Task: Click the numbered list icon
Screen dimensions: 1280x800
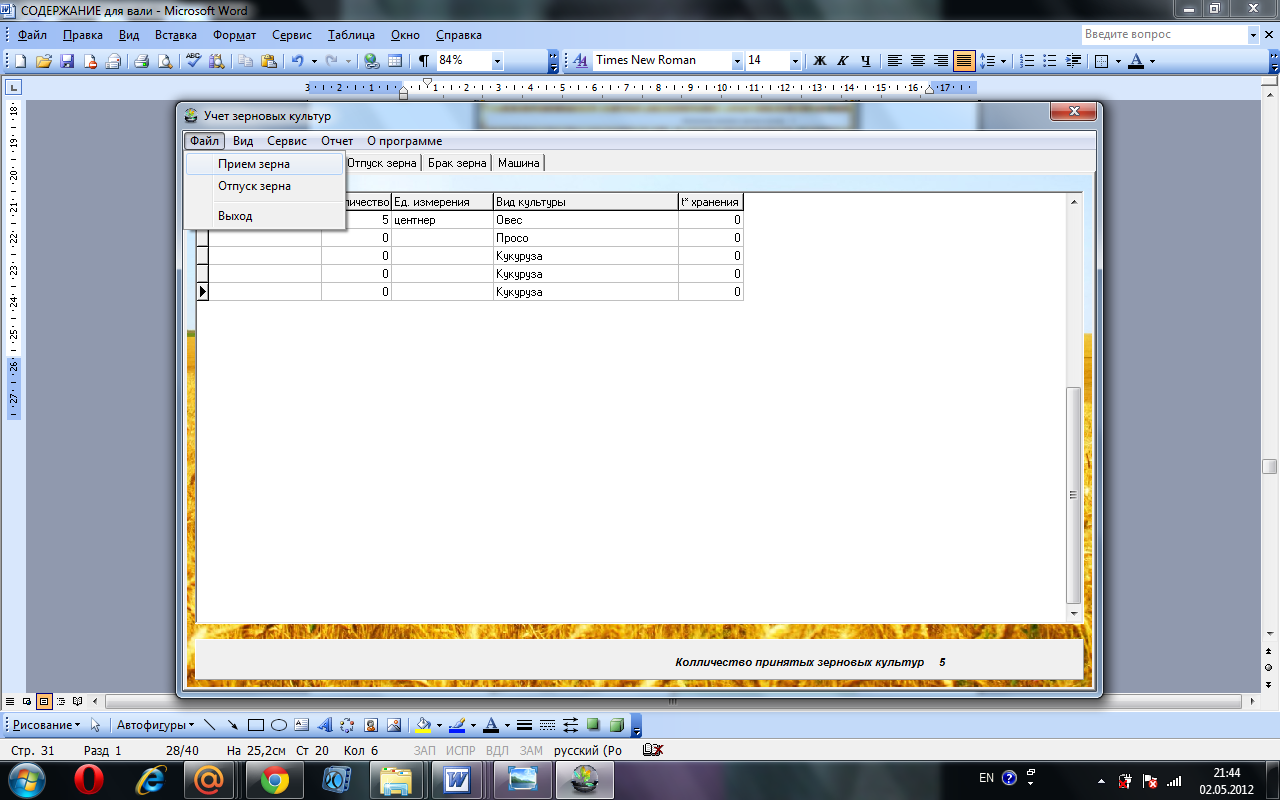Action: point(1027,61)
